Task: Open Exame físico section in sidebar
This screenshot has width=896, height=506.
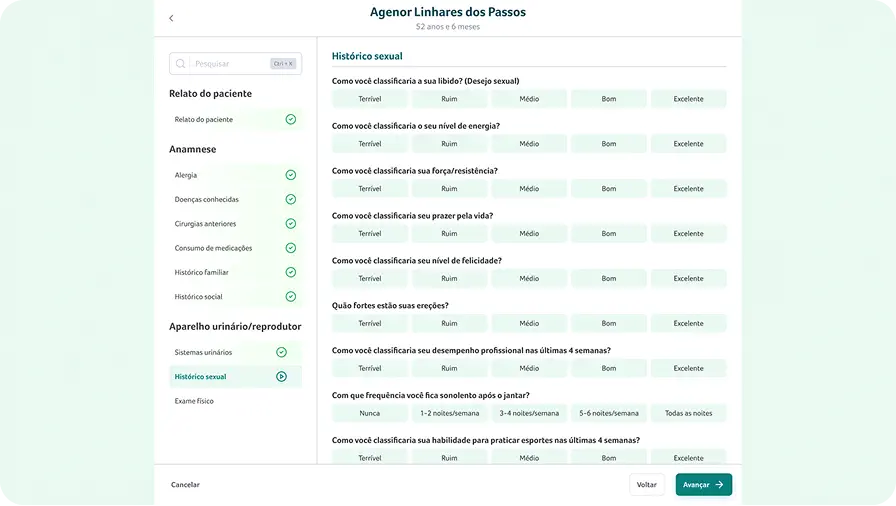Action: [194, 401]
